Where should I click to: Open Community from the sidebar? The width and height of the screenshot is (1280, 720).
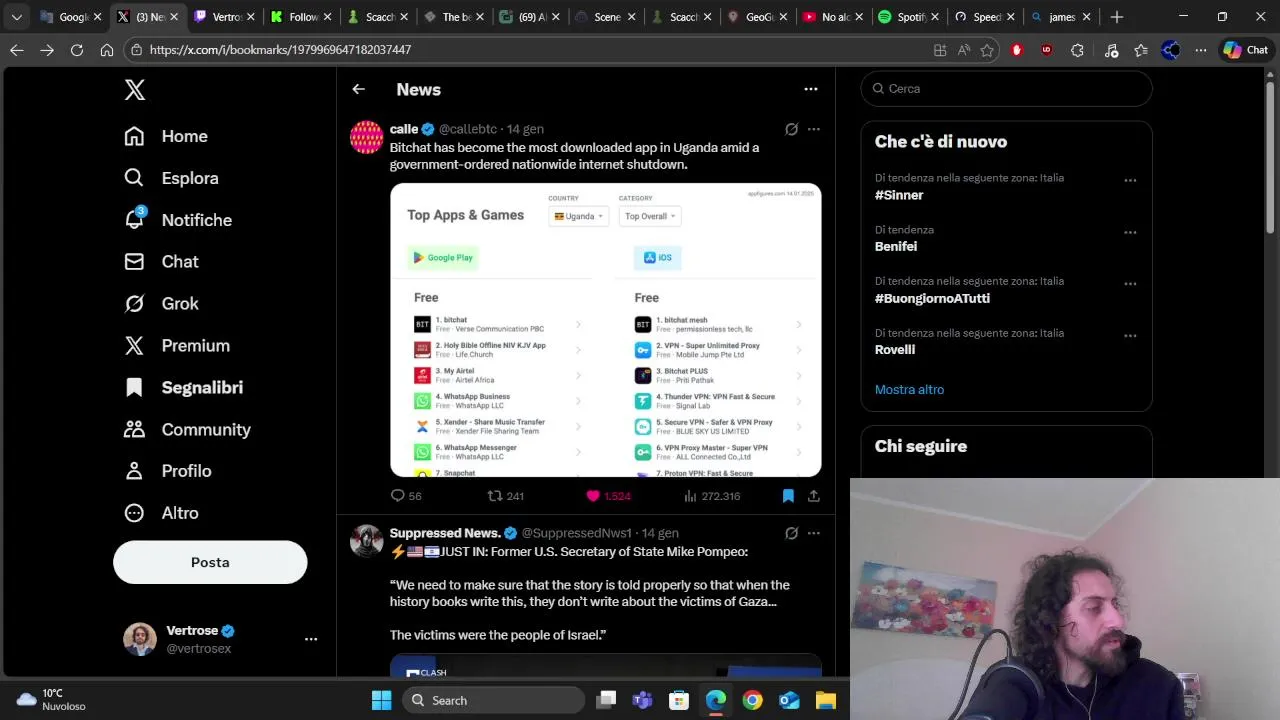pyautogui.click(x=187, y=430)
